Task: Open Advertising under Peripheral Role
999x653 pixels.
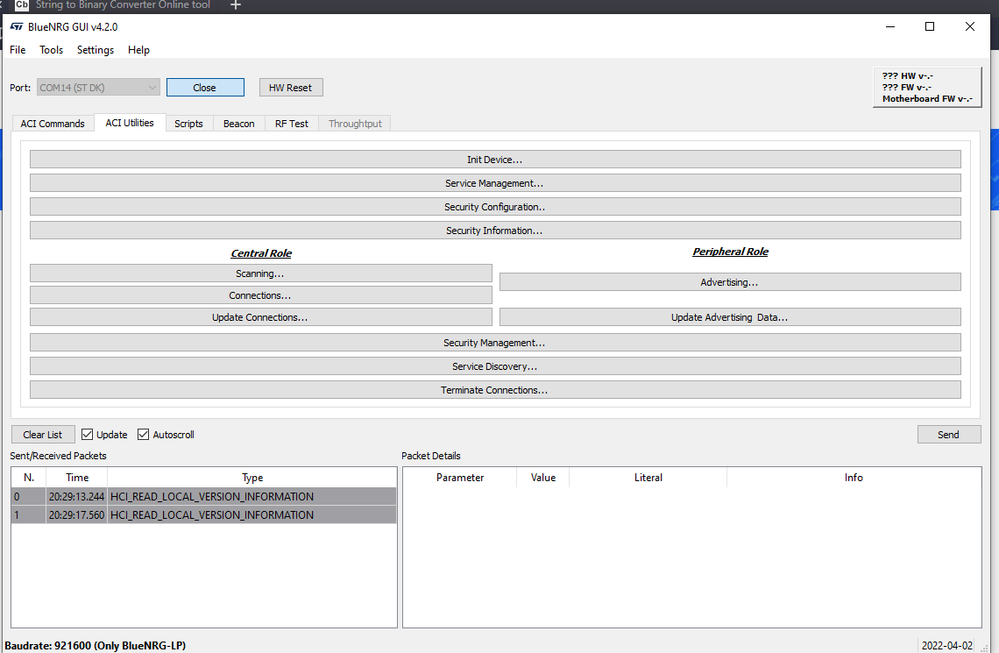Action: (729, 282)
